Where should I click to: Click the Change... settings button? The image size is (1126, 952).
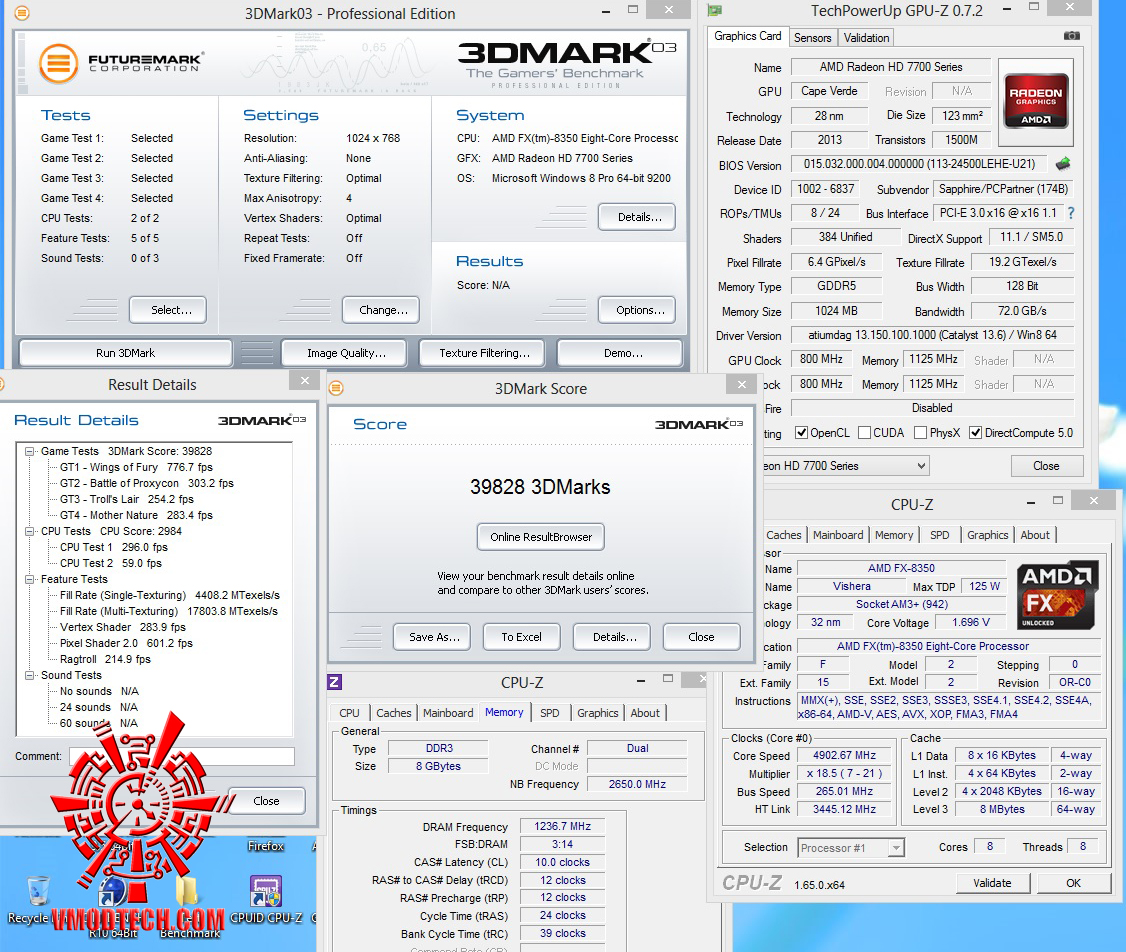click(x=381, y=310)
